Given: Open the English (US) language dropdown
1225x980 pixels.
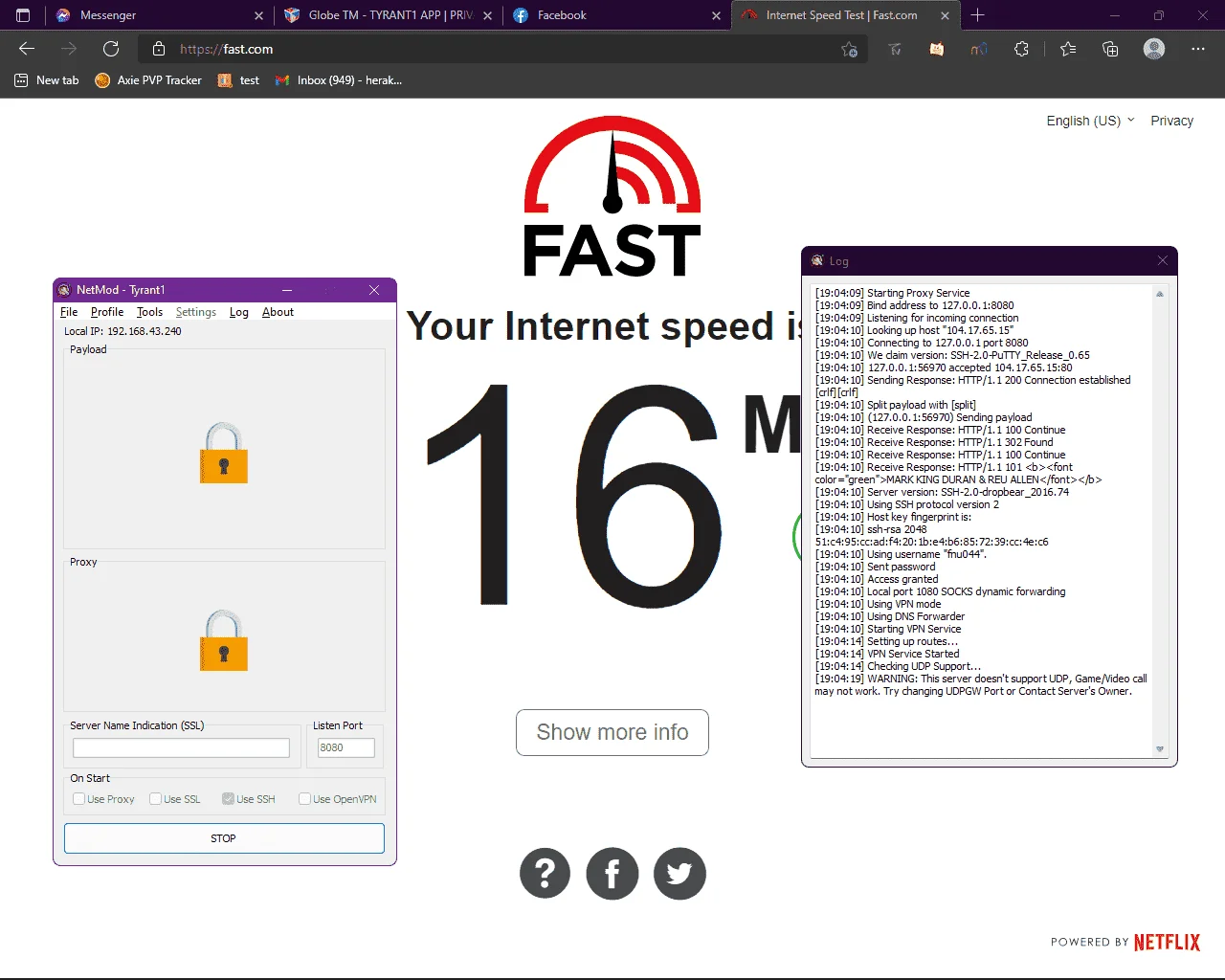Looking at the screenshot, I should pos(1090,121).
